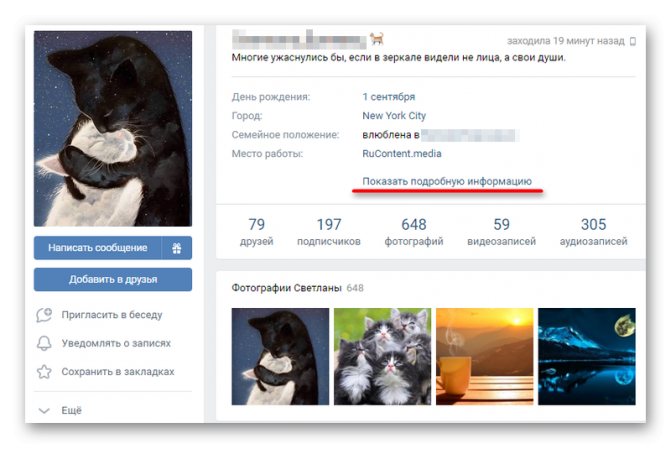Open the 648 фотографий counter

(414, 231)
